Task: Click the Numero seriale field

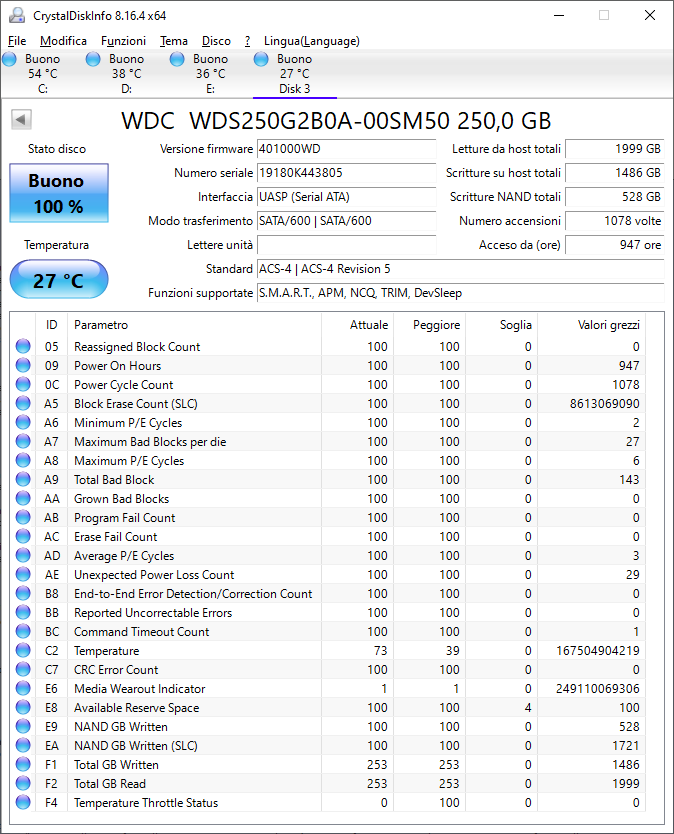Action: pos(346,173)
